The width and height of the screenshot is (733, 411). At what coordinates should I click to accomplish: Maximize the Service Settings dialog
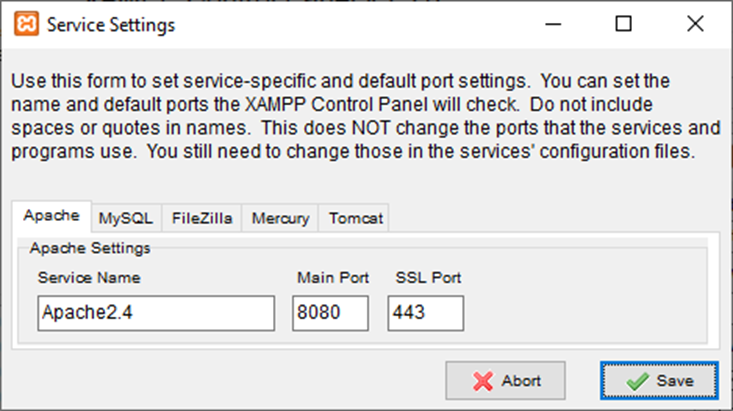(x=623, y=24)
